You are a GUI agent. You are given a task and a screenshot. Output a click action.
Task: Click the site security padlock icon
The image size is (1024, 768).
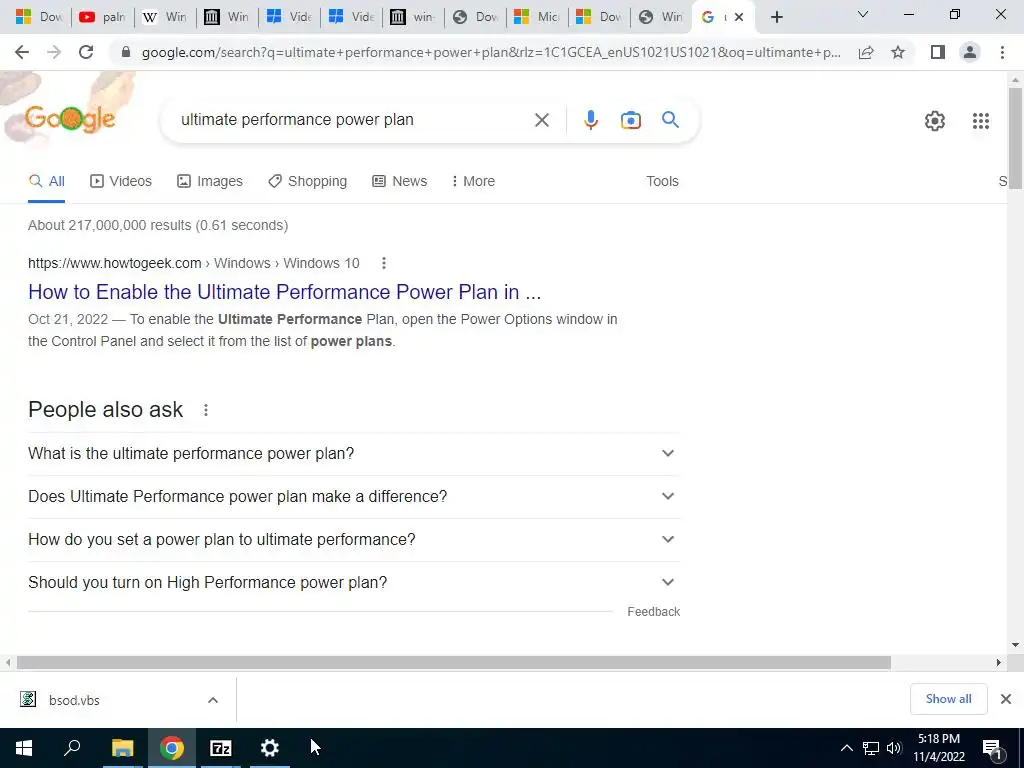(x=126, y=52)
